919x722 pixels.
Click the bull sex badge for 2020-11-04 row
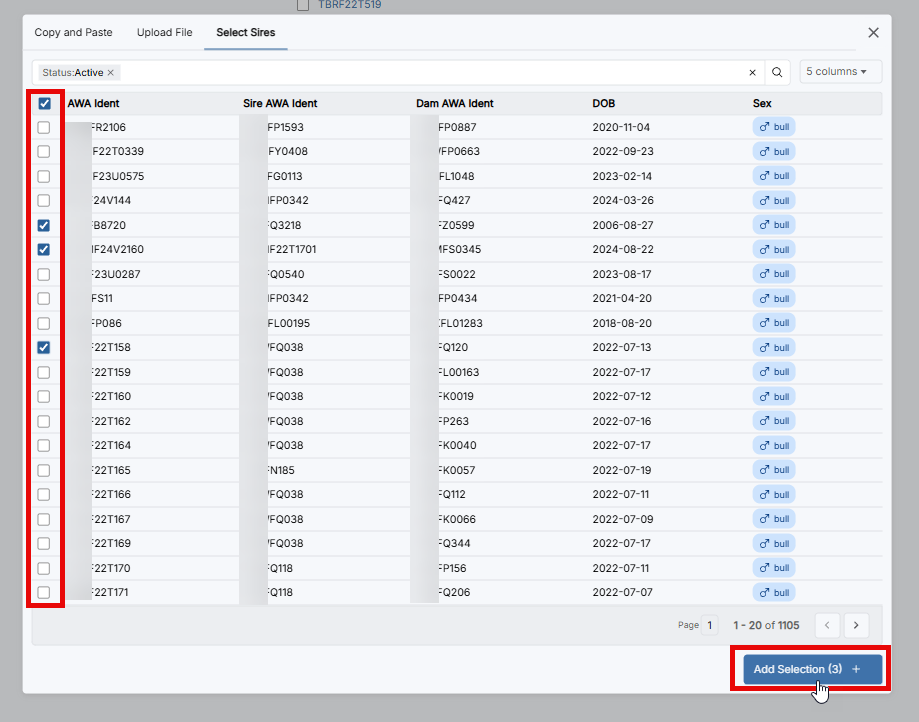773,127
